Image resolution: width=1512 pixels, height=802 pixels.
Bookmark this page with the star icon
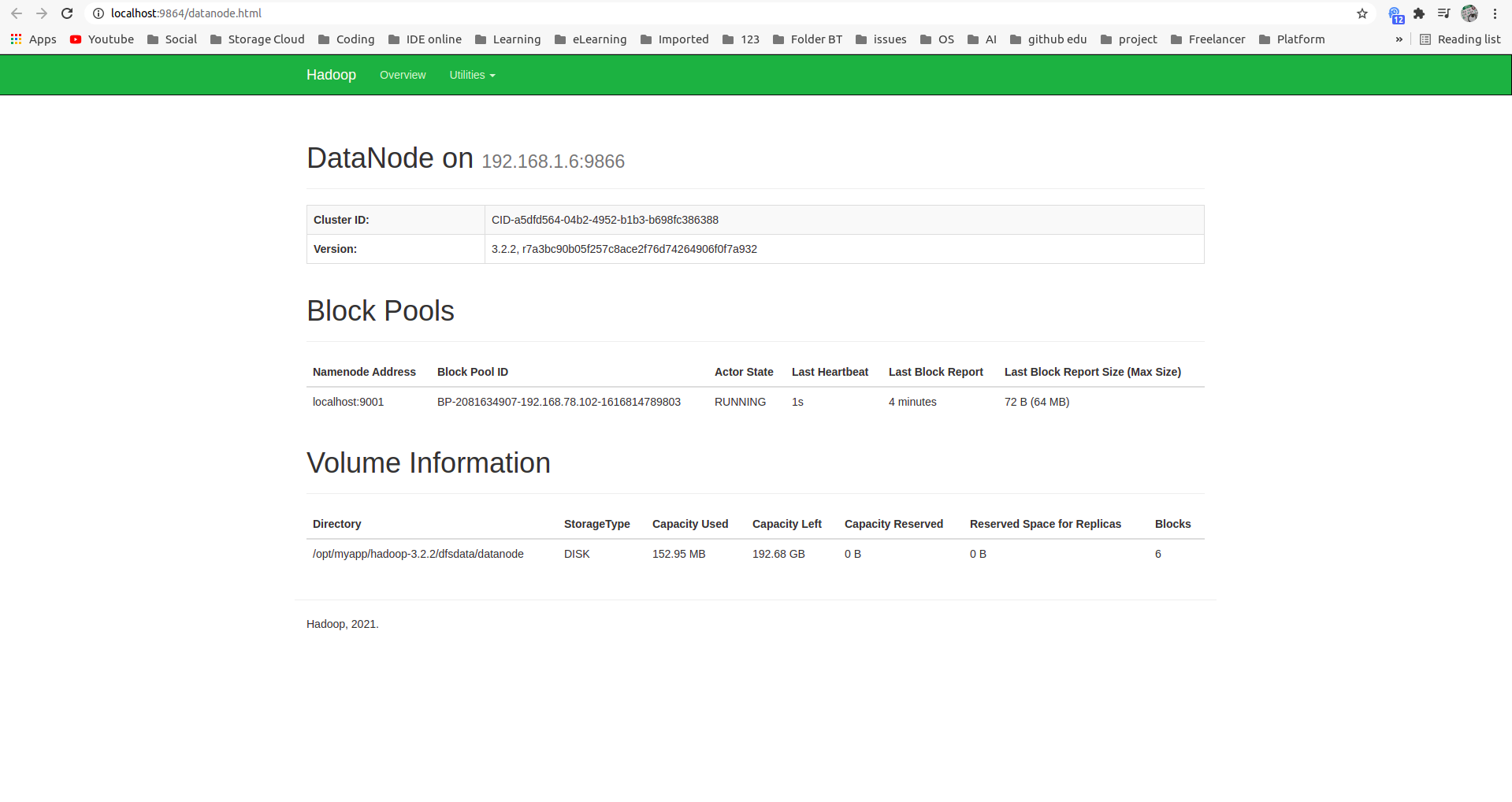pyautogui.click(x=1362, y=13)
